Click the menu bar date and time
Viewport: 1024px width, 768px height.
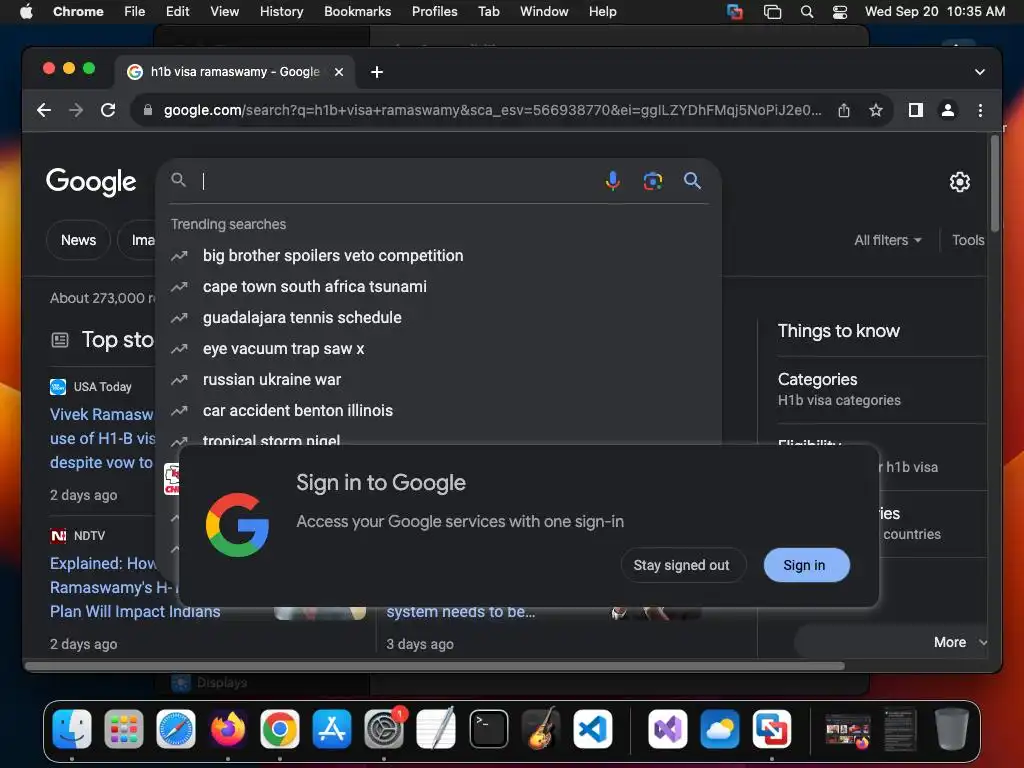click(x=935, y=12)
